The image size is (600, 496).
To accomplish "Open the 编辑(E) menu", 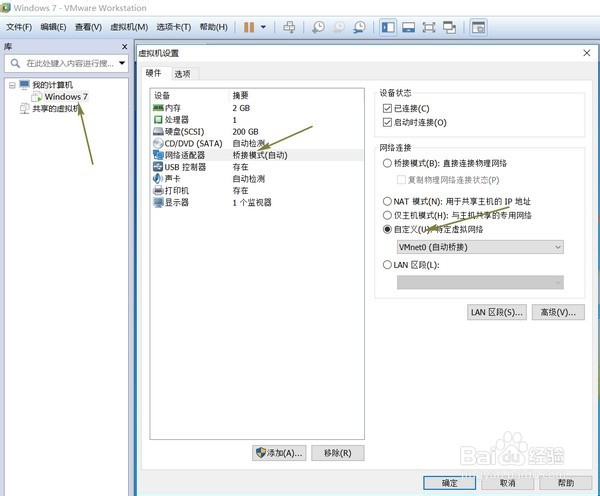I will point(53,27).
